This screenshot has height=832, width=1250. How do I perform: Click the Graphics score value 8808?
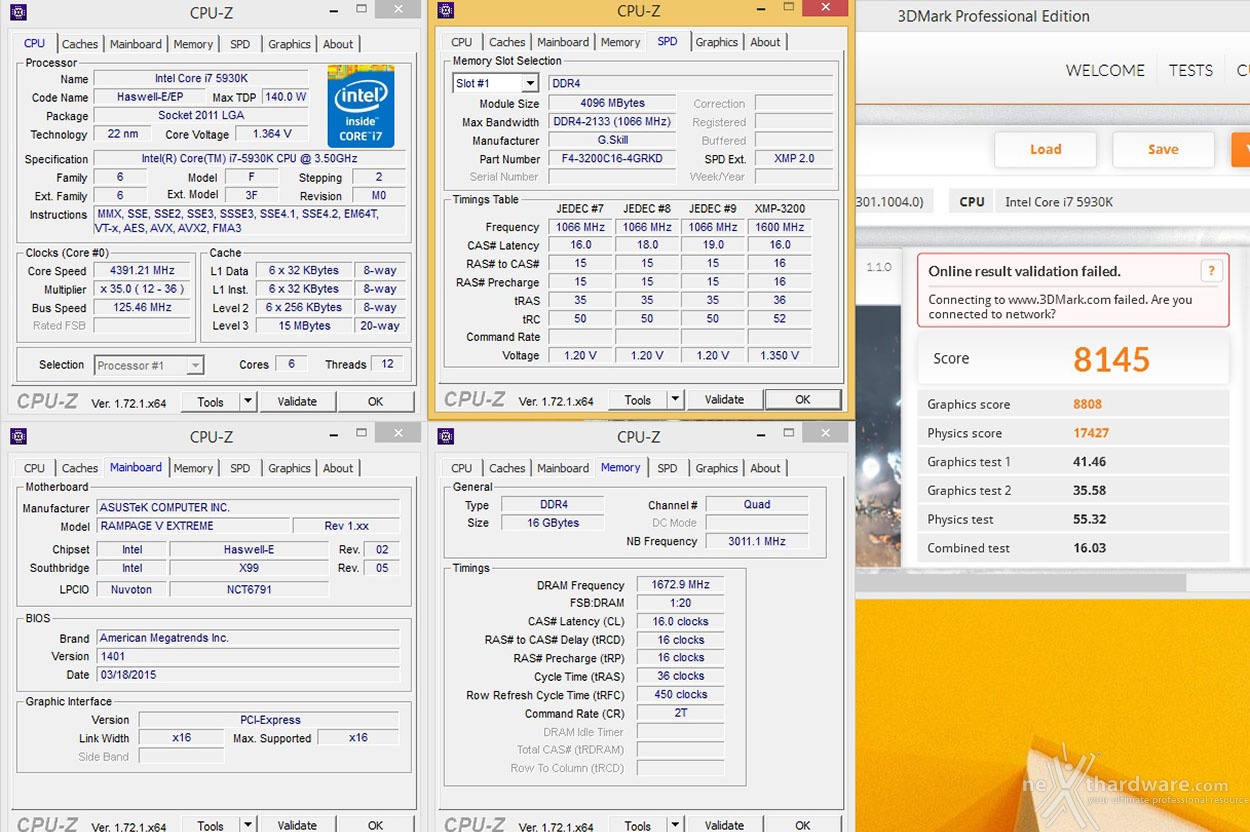1087,405
